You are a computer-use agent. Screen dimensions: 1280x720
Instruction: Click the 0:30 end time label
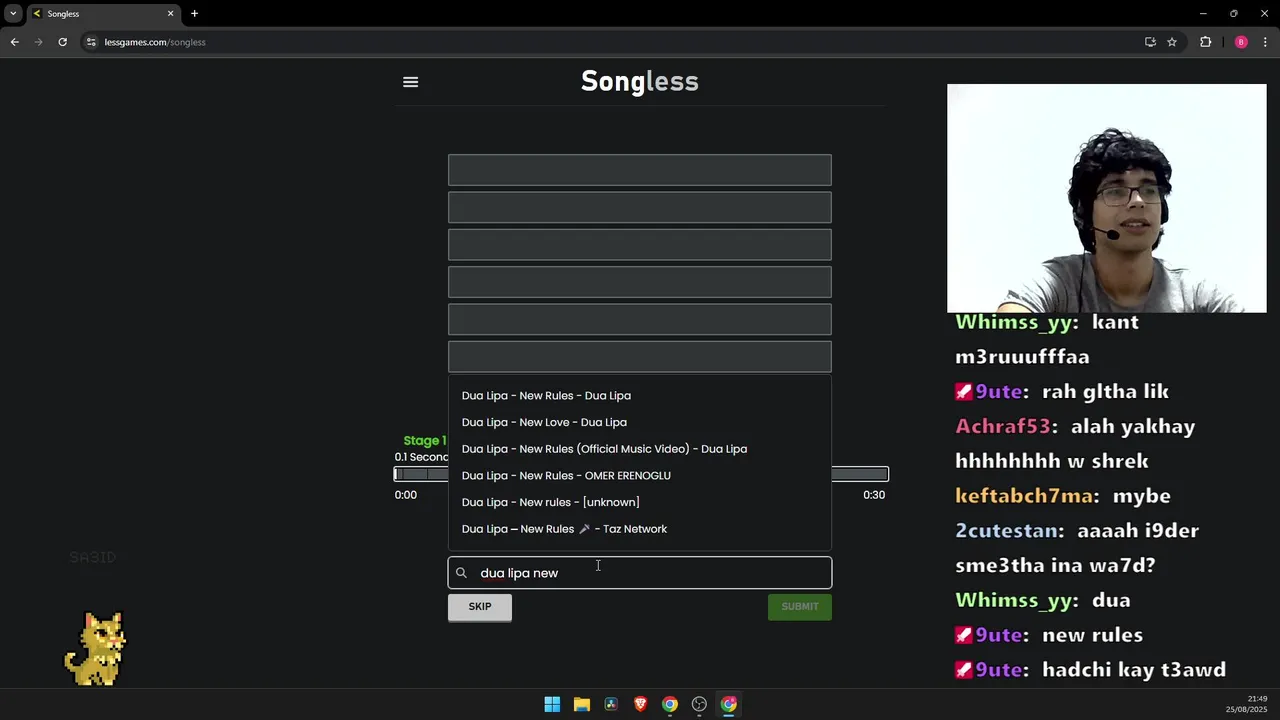pos(874,495)
